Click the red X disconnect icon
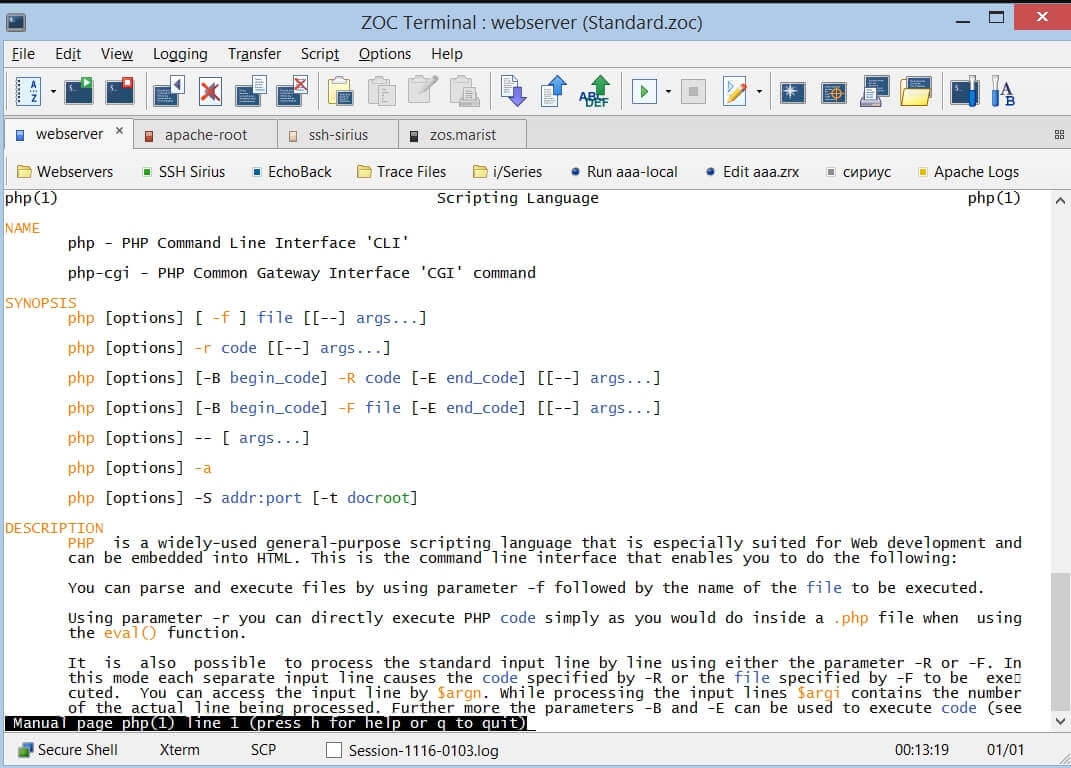The width and height of the screenshot is (1071, 768). click(210, 92)
